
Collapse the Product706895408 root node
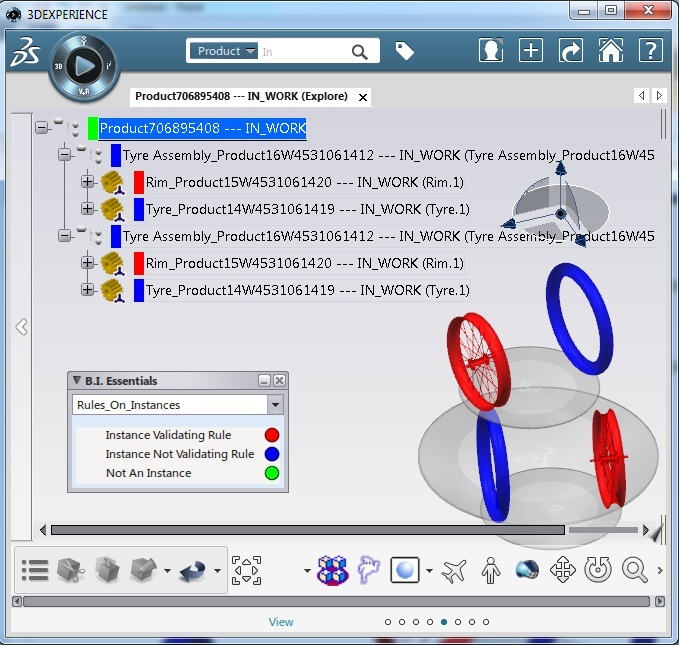pos(42,128)
